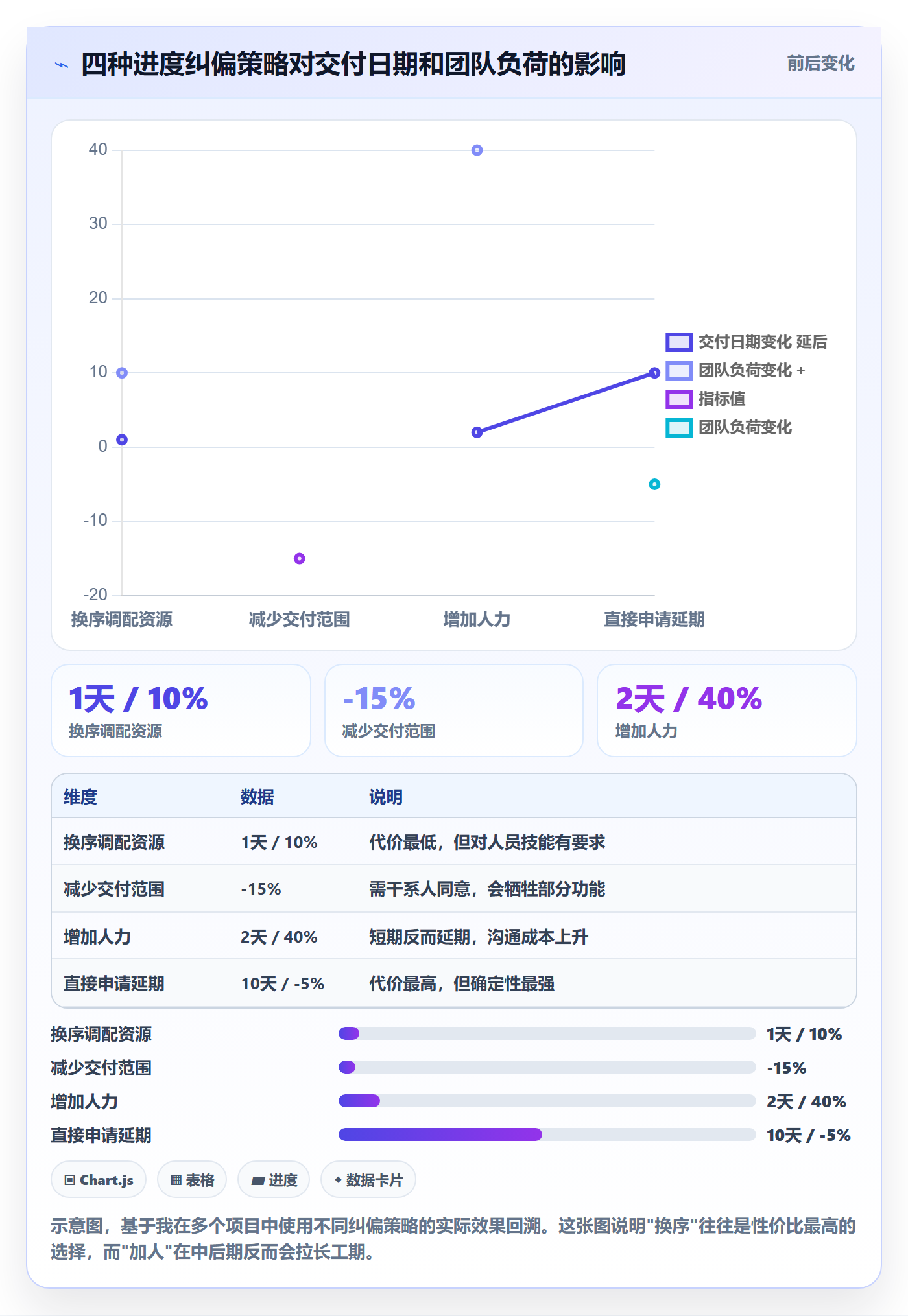
Task: Select table cell 10天 / -5%
Action: click(283, 983)
